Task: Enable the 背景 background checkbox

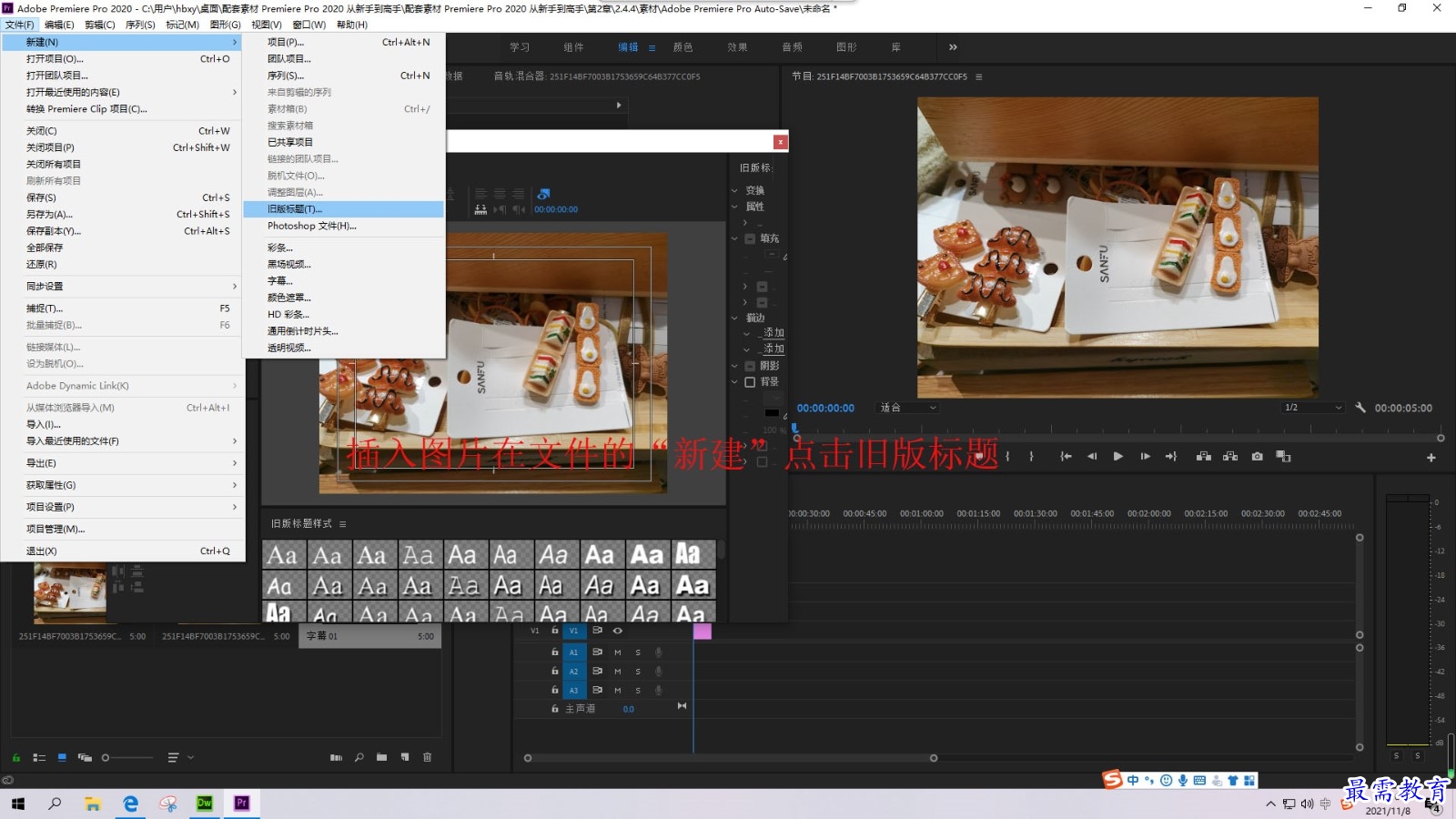Action: (750, 382)
